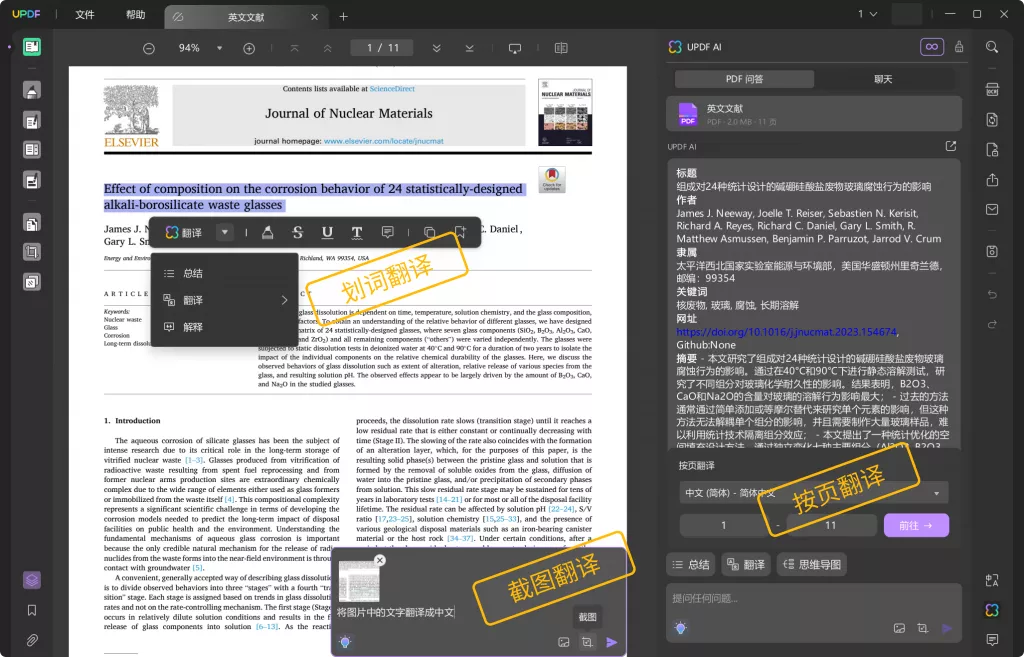Click the lock icon in UPDF AI header
Viewport: 1024px width, 657px height.
point(959,47)
